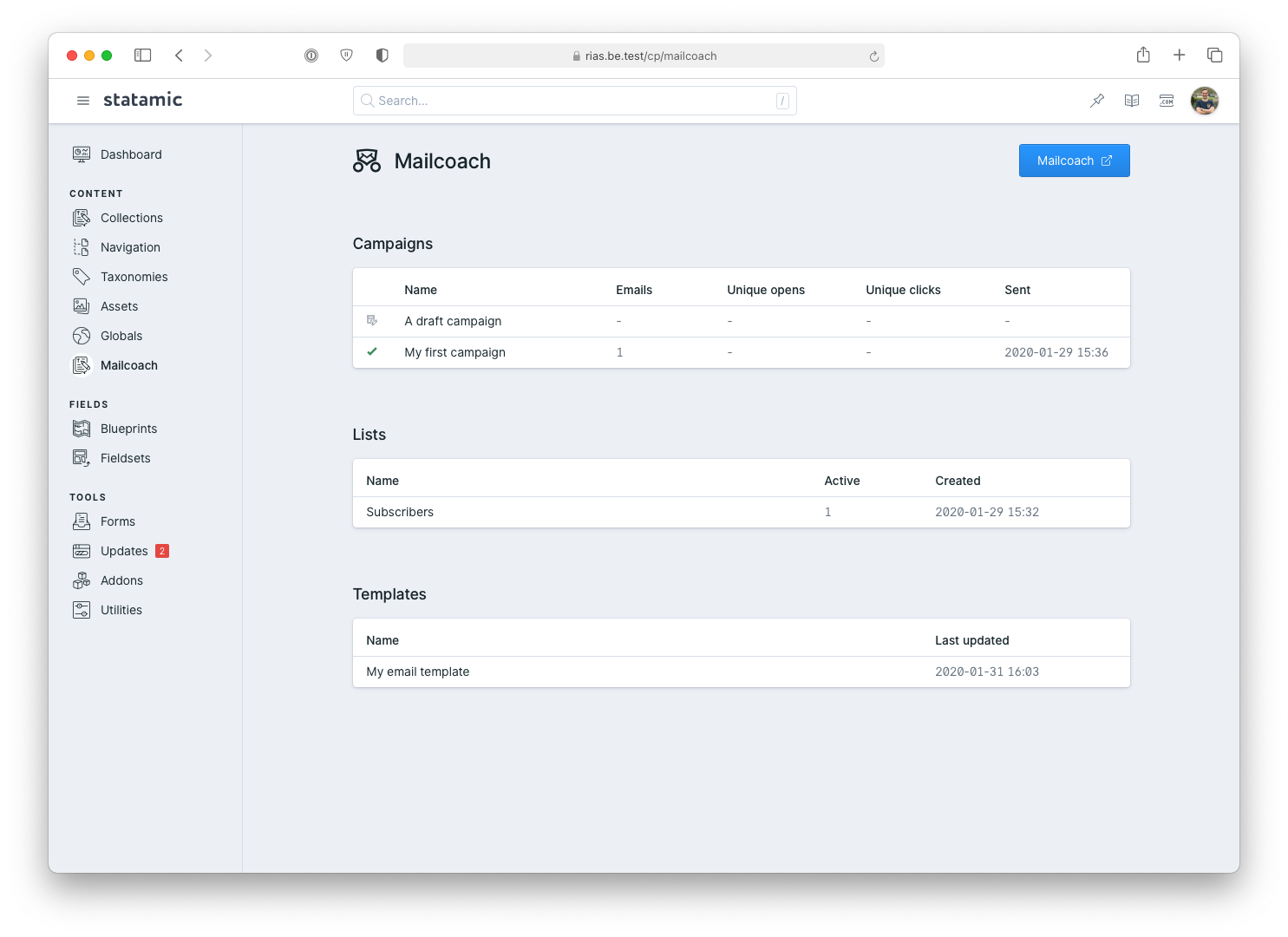Viewport: 1288px width, 937px height.
Task: Click the Mailcoach page header icon
Action: pyautogui.click(x=367, y=161)
